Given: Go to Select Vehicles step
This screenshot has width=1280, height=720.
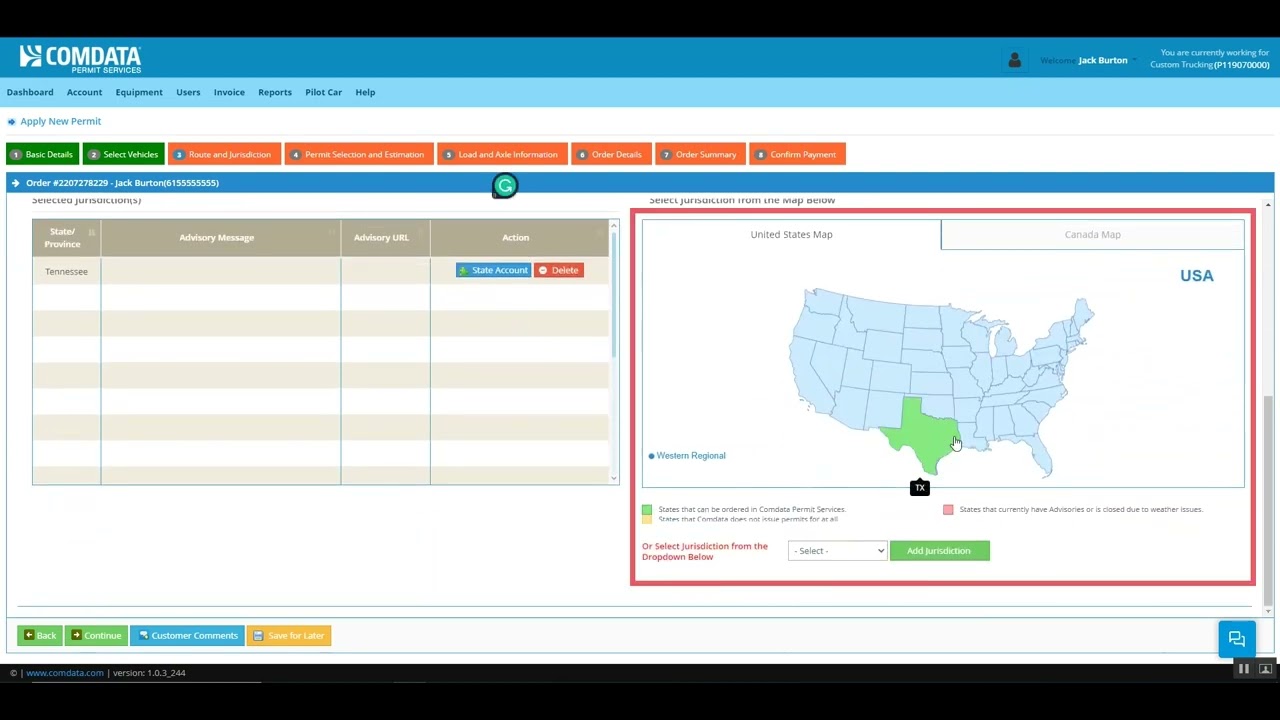Looking at the screenshot, I should [x=123, y=154].
